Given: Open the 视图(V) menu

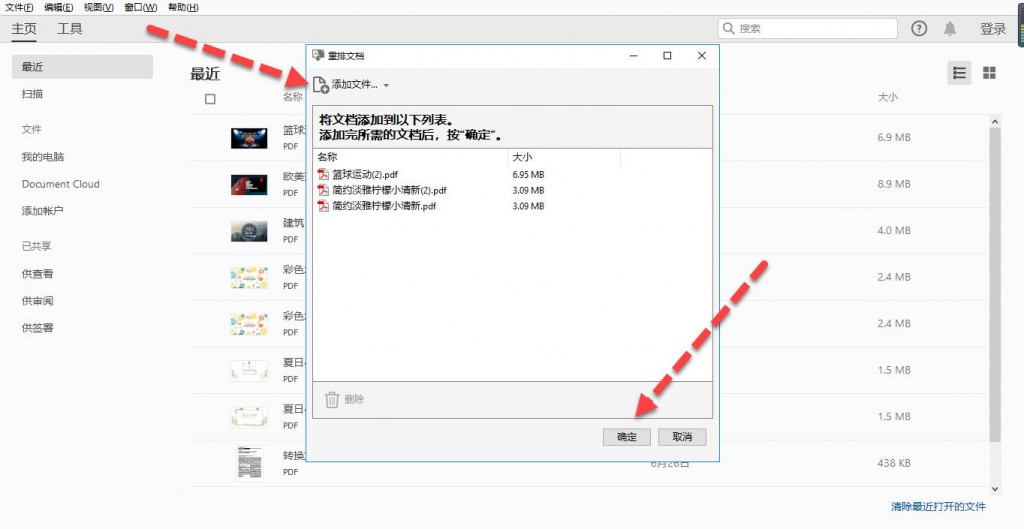Looking at the screenshot, I should coord(99,7).
